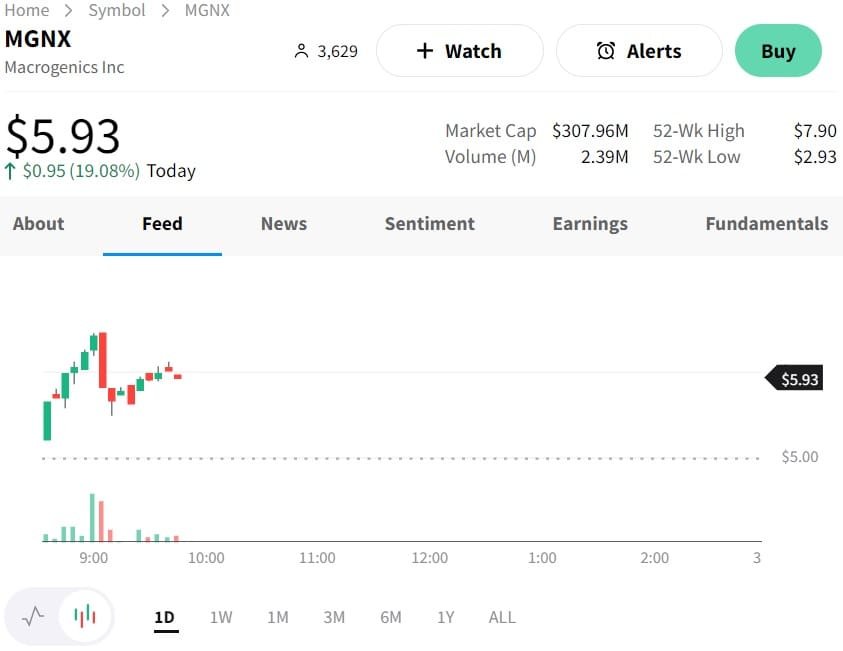843x651 pixels.
Task: Select the 1Y time range
Action: [446, 617]
